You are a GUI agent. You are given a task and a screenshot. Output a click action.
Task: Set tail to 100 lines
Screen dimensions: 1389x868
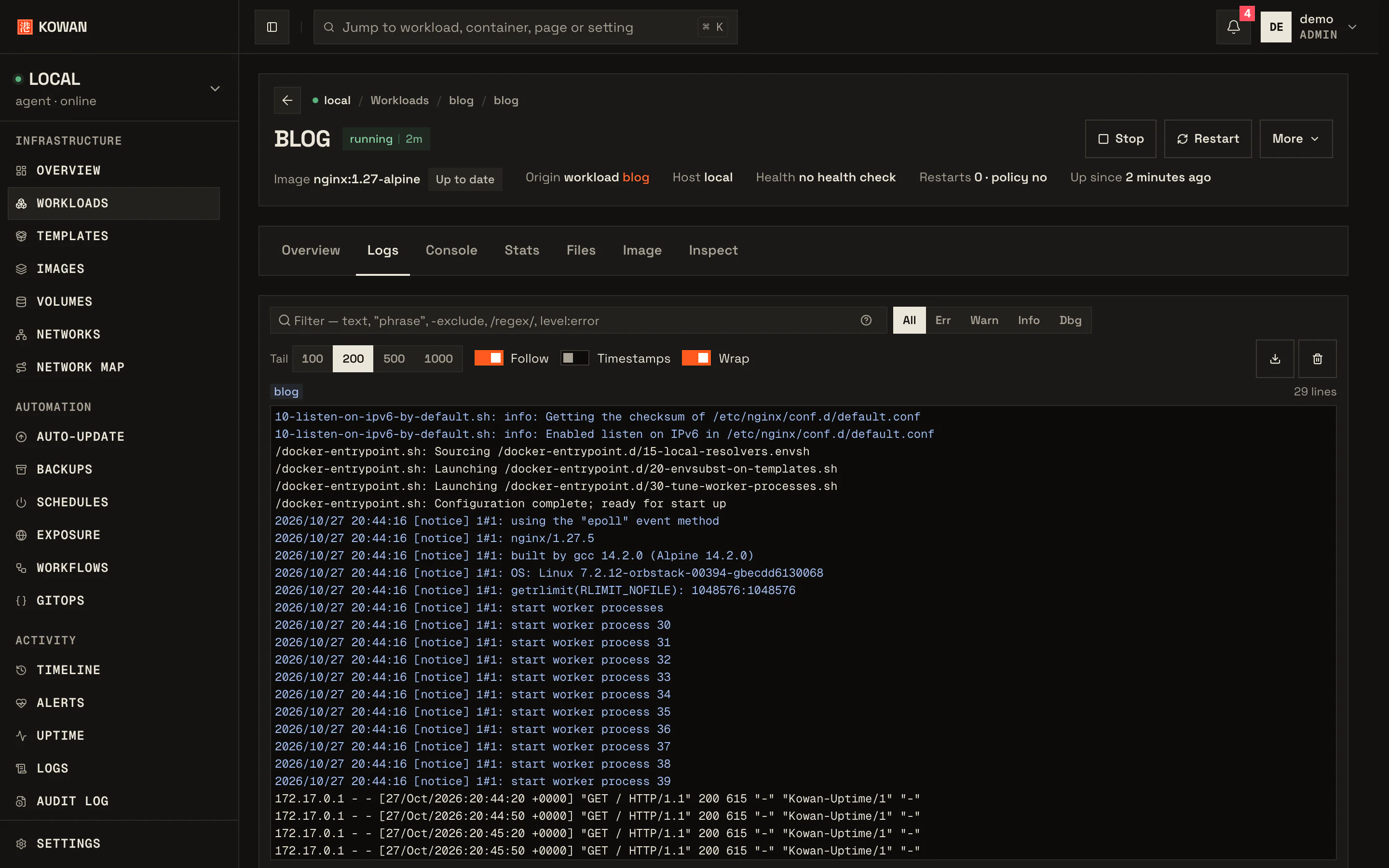[x=312, y=359]
